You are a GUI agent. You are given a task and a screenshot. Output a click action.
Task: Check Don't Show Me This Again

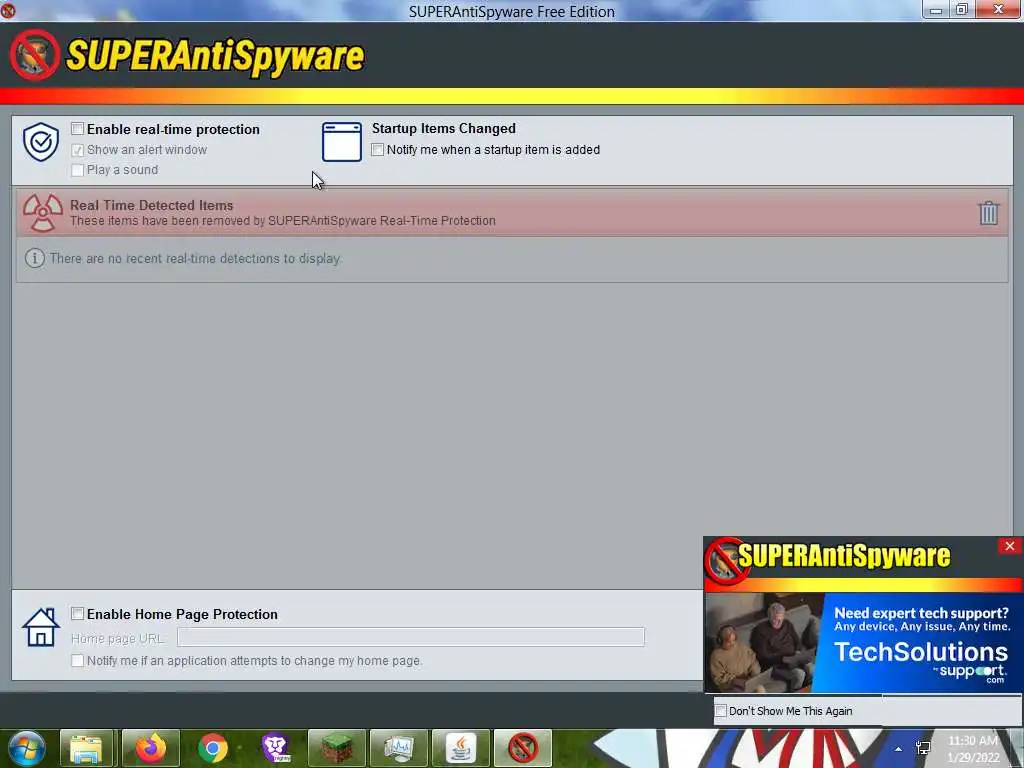tap(721, 711)
